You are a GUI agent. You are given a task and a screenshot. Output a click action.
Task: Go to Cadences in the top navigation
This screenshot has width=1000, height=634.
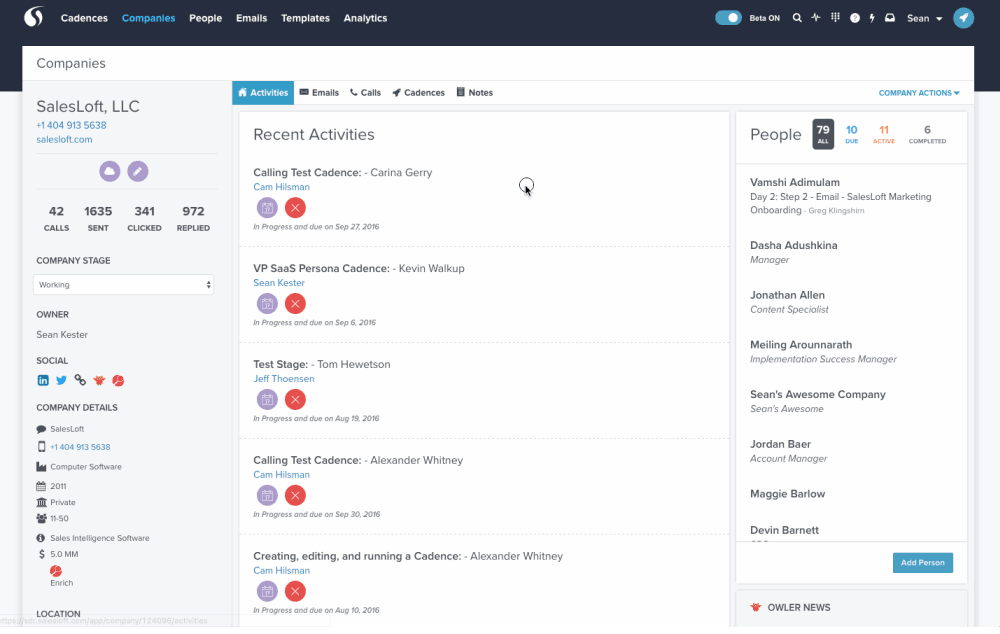point(84,18)
